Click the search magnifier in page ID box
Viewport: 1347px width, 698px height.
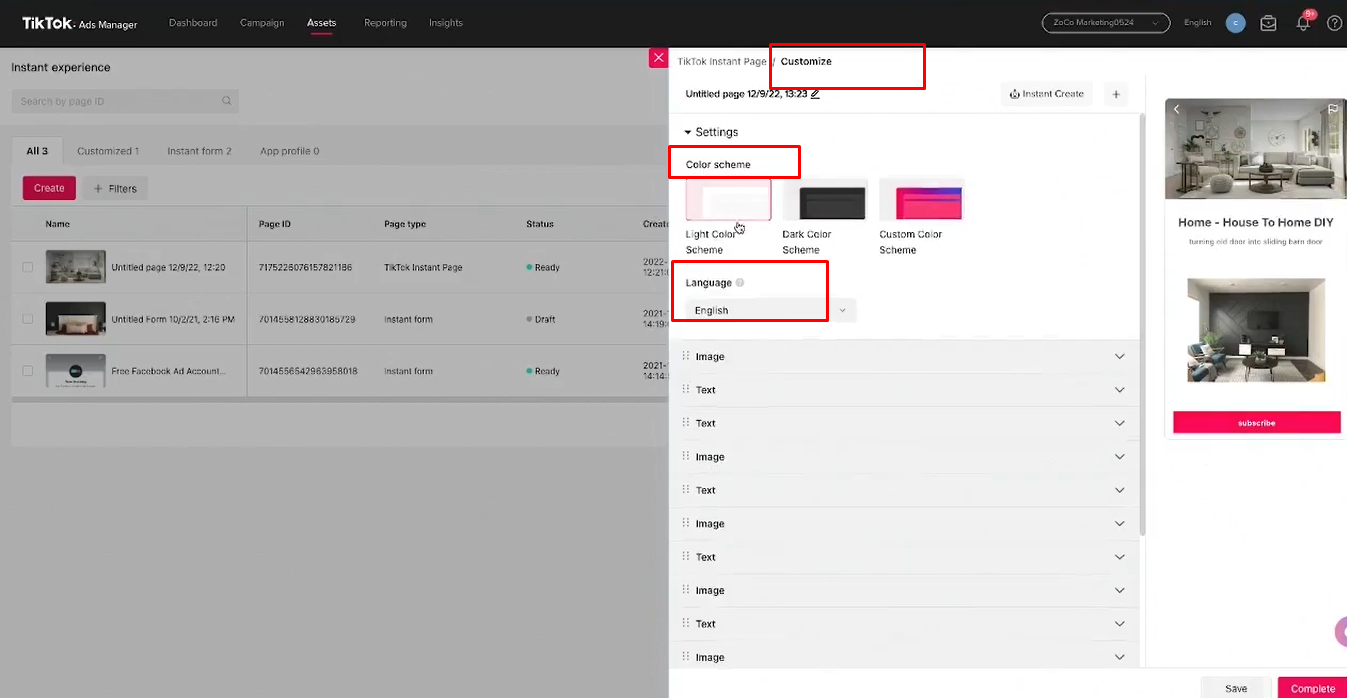(227, 101)
